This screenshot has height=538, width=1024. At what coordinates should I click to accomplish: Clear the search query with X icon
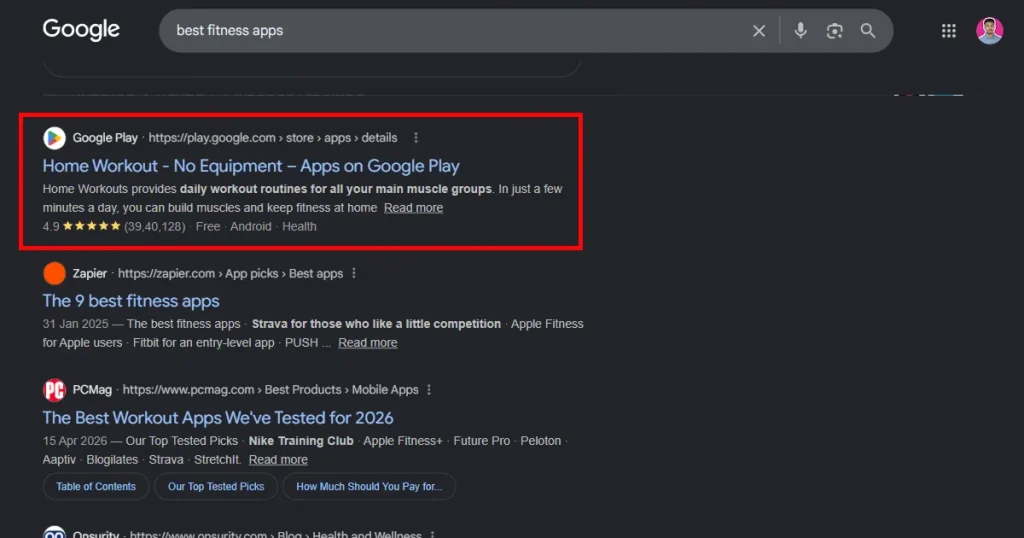[x=759, y=31]
